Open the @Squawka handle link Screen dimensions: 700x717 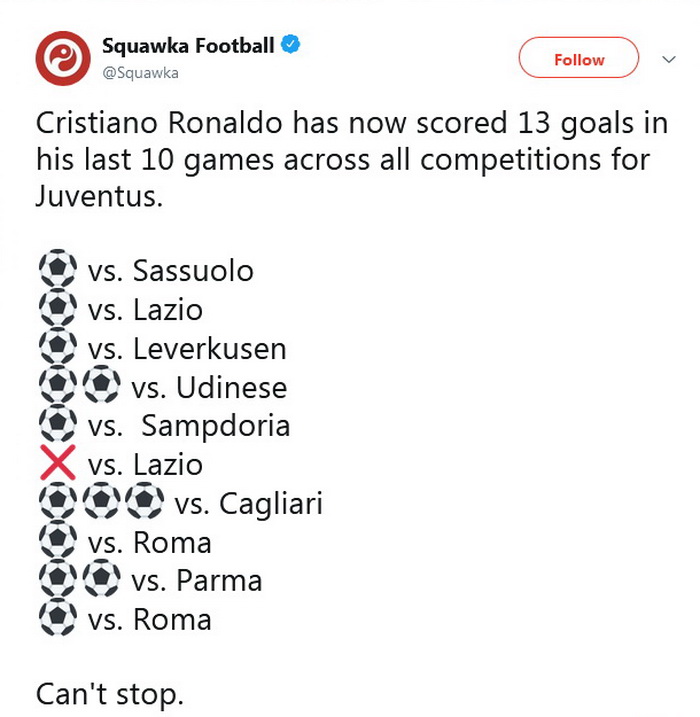point(140,73)
